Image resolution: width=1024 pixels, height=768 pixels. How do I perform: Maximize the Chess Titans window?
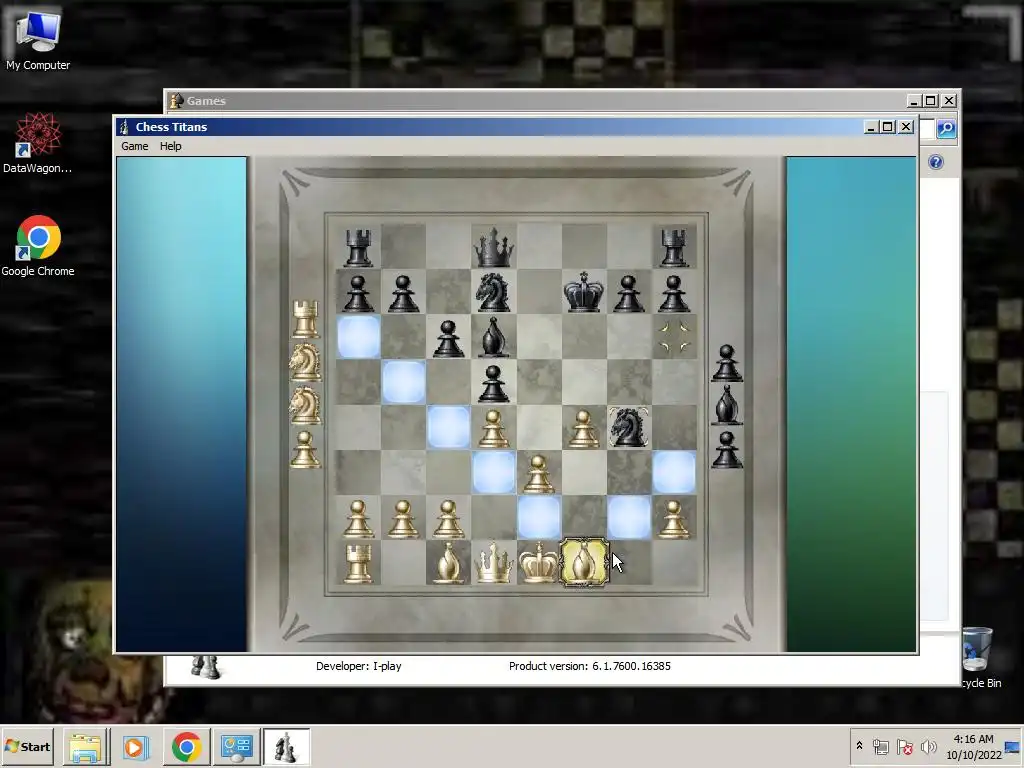coord(888,127)
